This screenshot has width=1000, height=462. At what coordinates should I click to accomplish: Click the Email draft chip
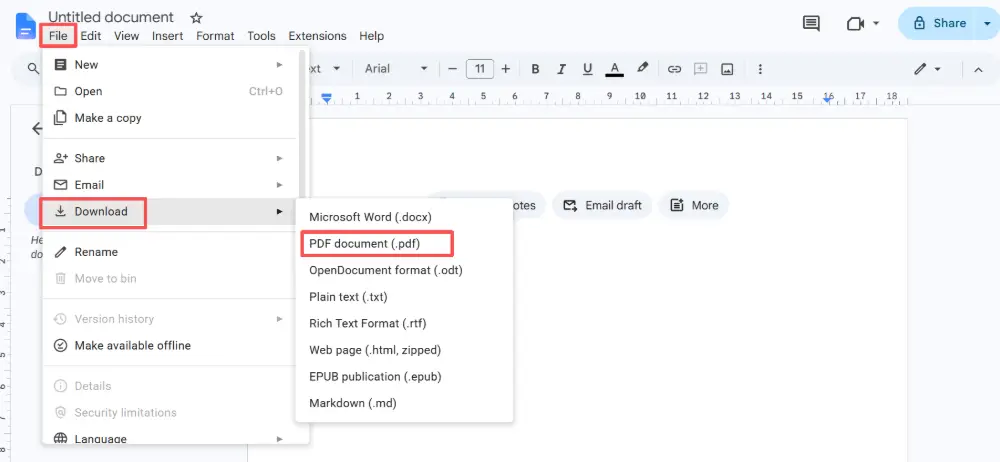pos(602,205)
